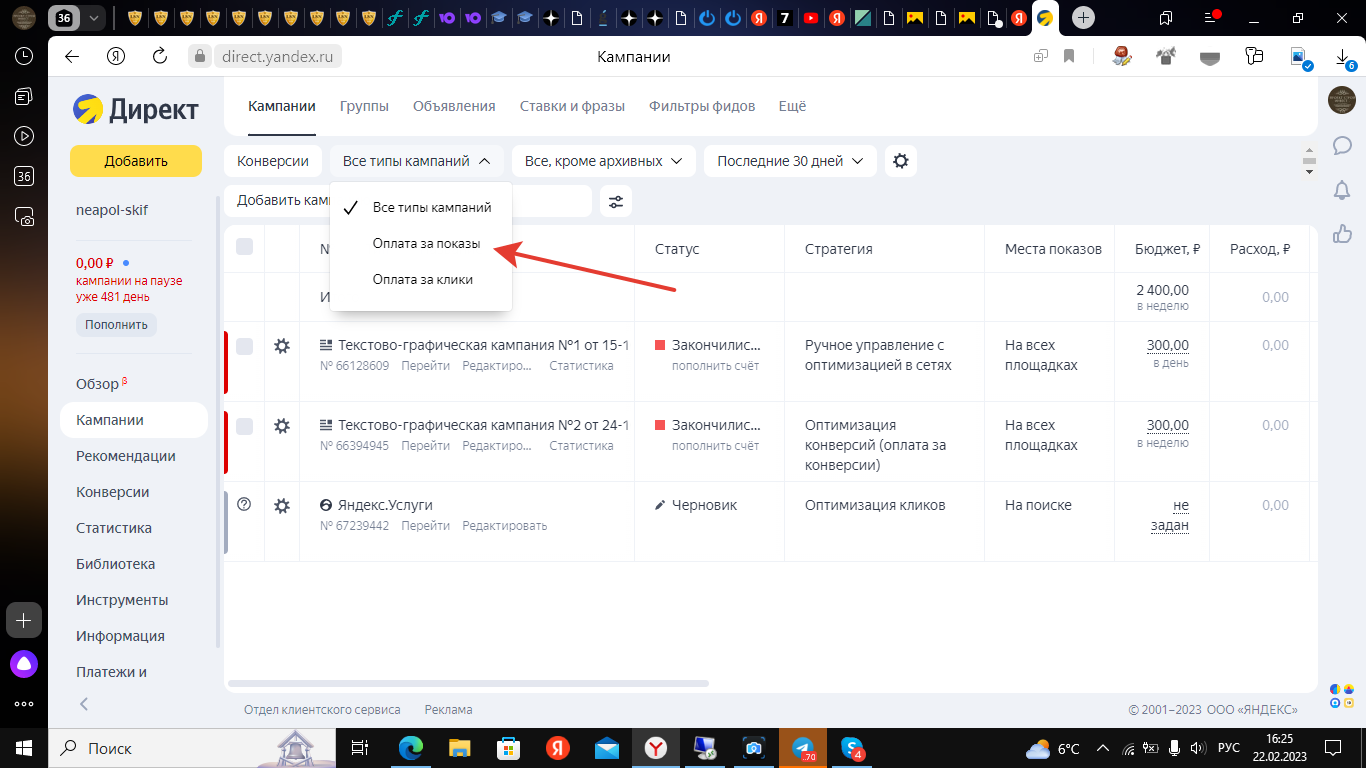This screenshot has height=768, width=1366.
Task: Select the checkbox for campaign №66394945
Action: [x=242, y=427]
